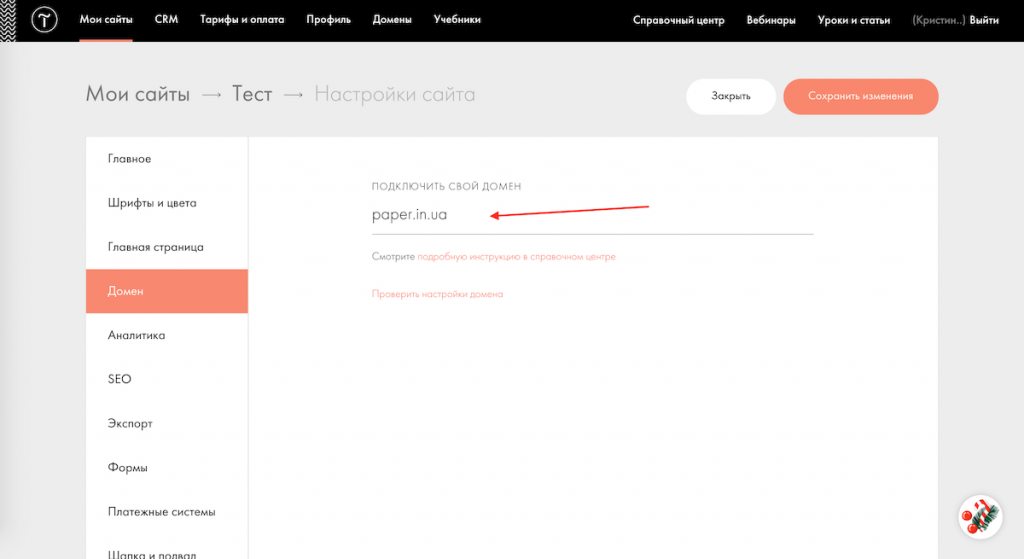Open Тарифы и оплата page
The width and height of the screenshot is (1024, 559).
[x=242, y=20]
